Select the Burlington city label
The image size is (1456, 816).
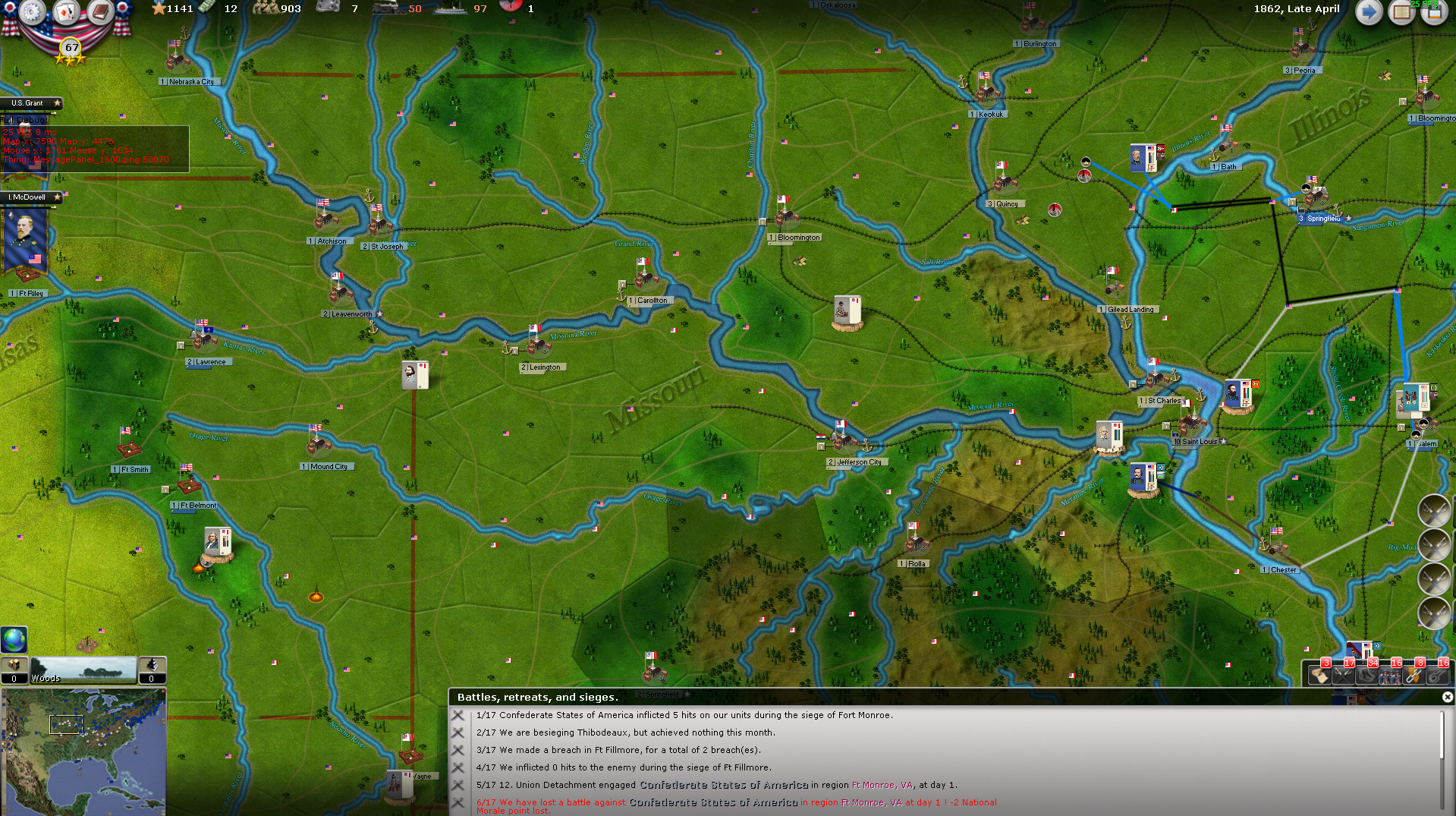click(1037, 44)
